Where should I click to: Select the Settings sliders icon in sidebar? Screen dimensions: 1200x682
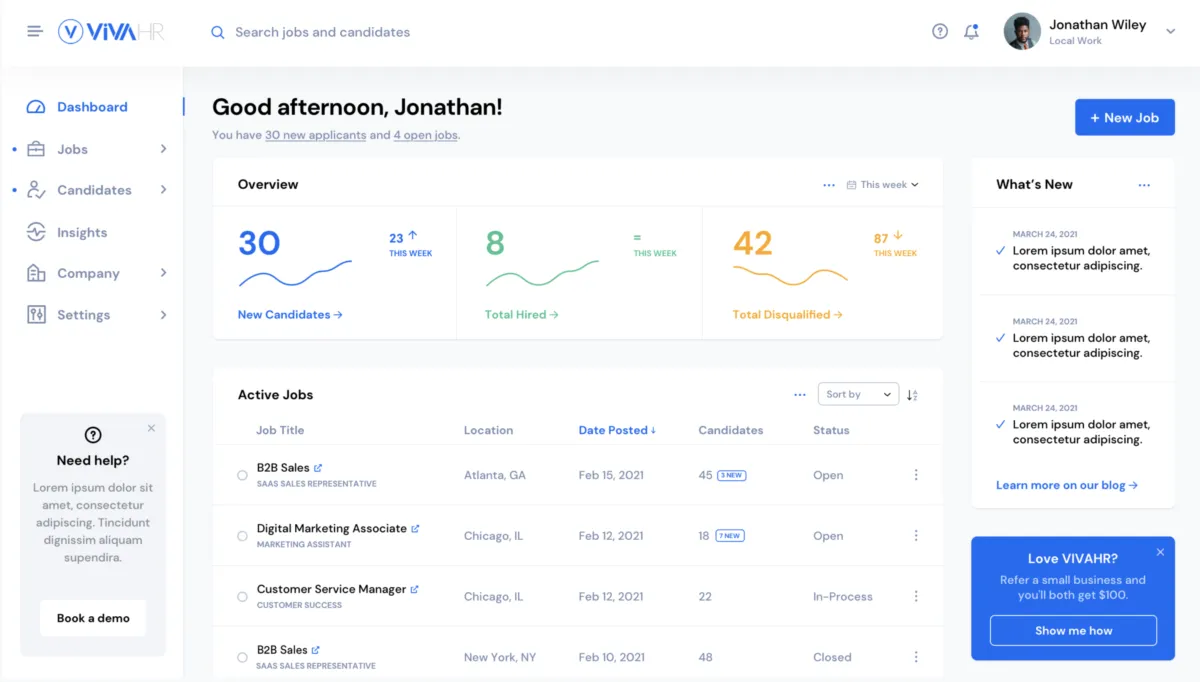(35, 314)
